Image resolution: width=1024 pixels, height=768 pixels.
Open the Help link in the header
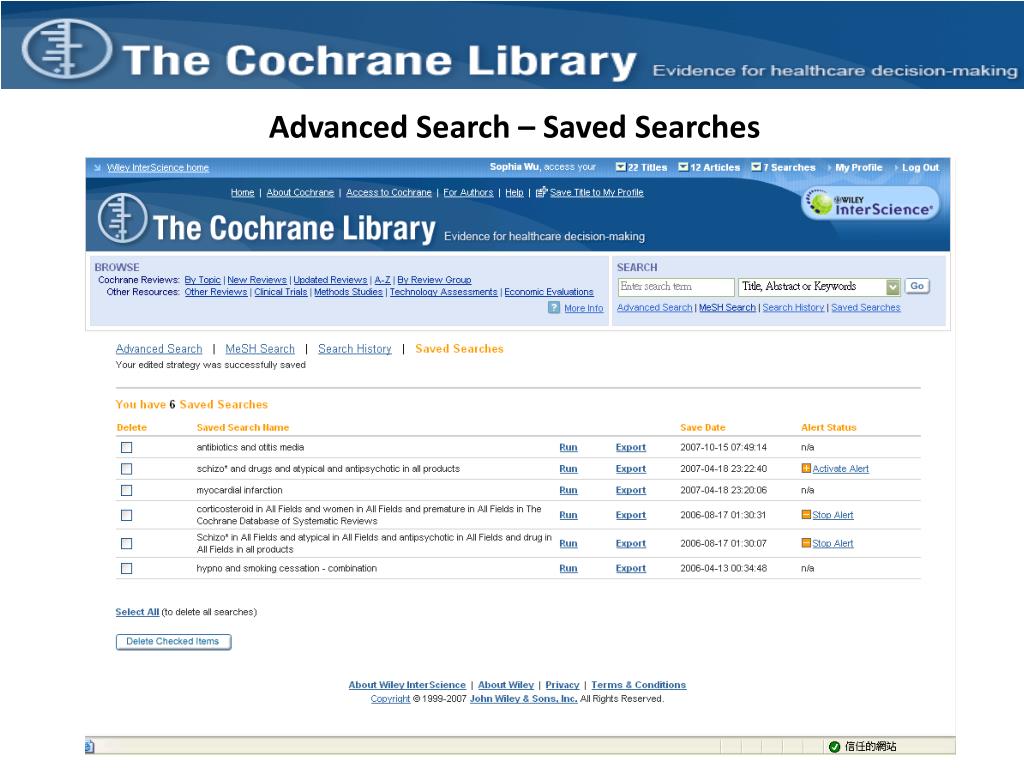click(514, 192)
